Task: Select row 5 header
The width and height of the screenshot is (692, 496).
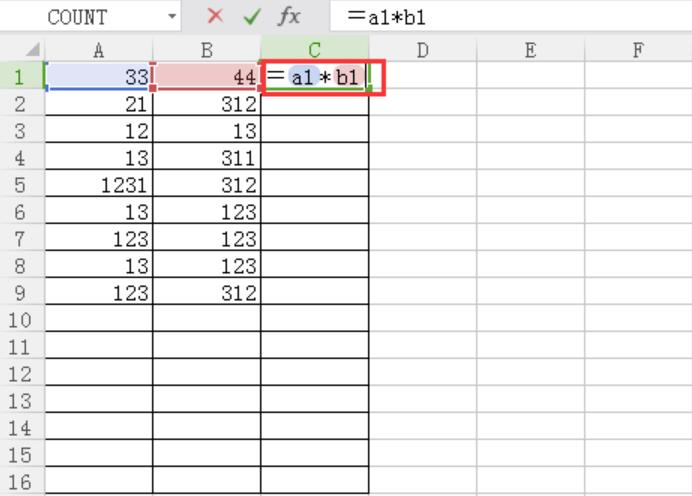Action: point(22,183)
